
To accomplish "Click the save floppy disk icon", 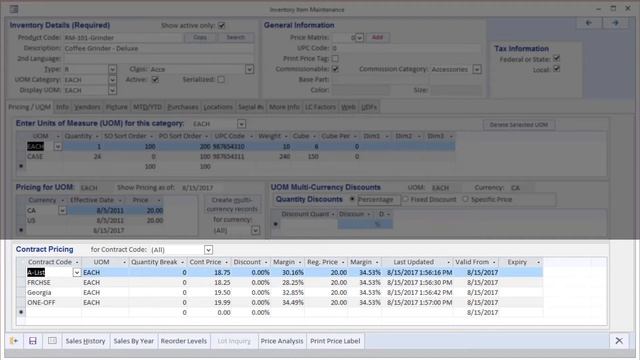I will 33,341.
